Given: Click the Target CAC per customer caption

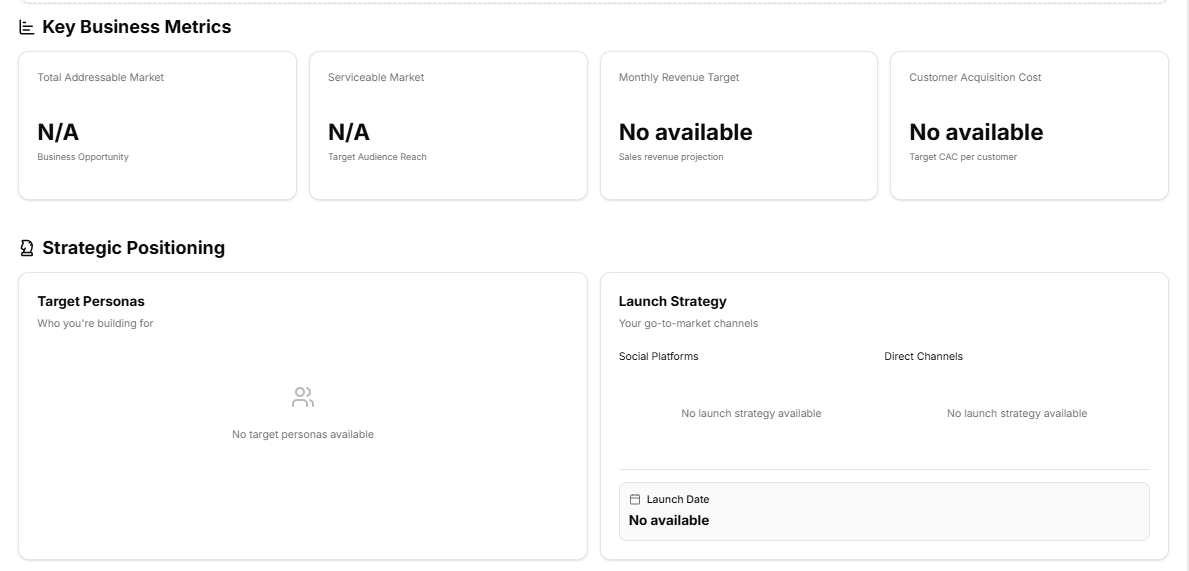Looking at the screenshot, I should 963,157.
